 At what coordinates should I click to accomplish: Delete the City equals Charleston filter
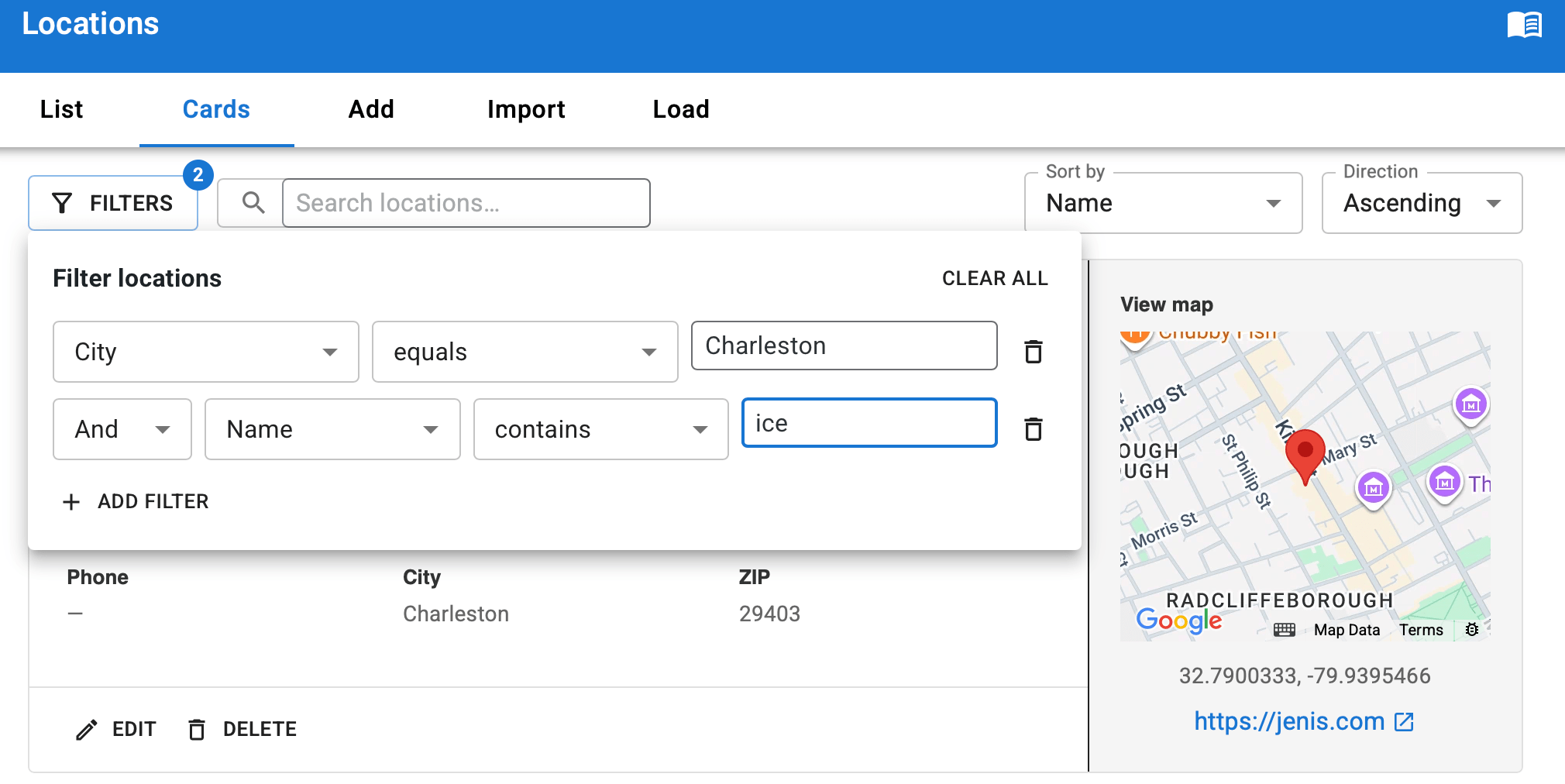click(x=1034, y=352)
